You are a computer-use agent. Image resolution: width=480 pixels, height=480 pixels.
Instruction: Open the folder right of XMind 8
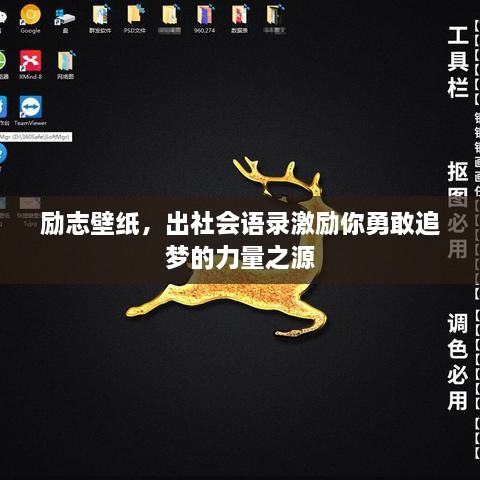[65, 65]
